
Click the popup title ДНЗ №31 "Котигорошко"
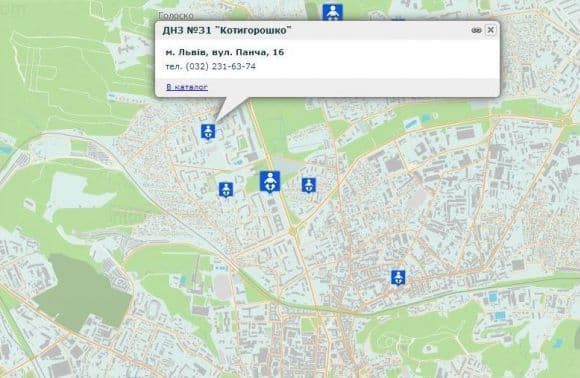tap(227, 30)
